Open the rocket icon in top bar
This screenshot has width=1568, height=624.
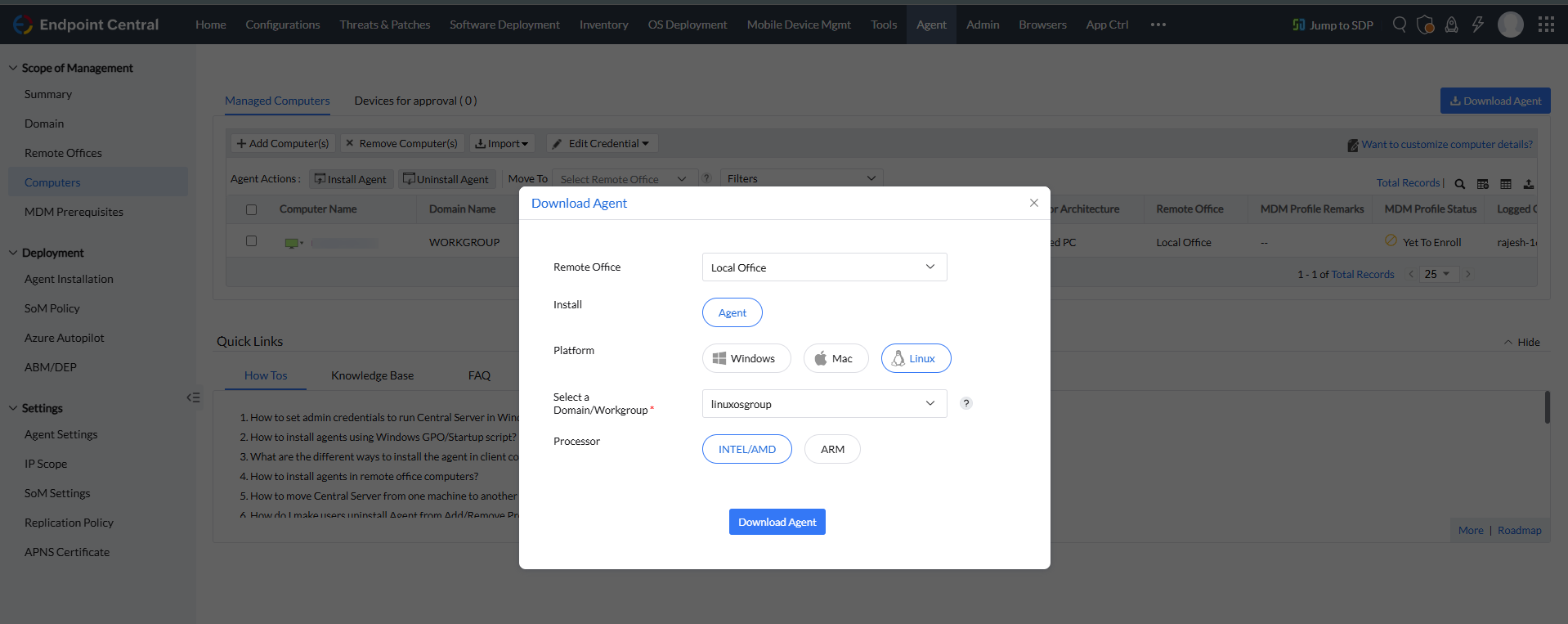[x=1452, y=25]
